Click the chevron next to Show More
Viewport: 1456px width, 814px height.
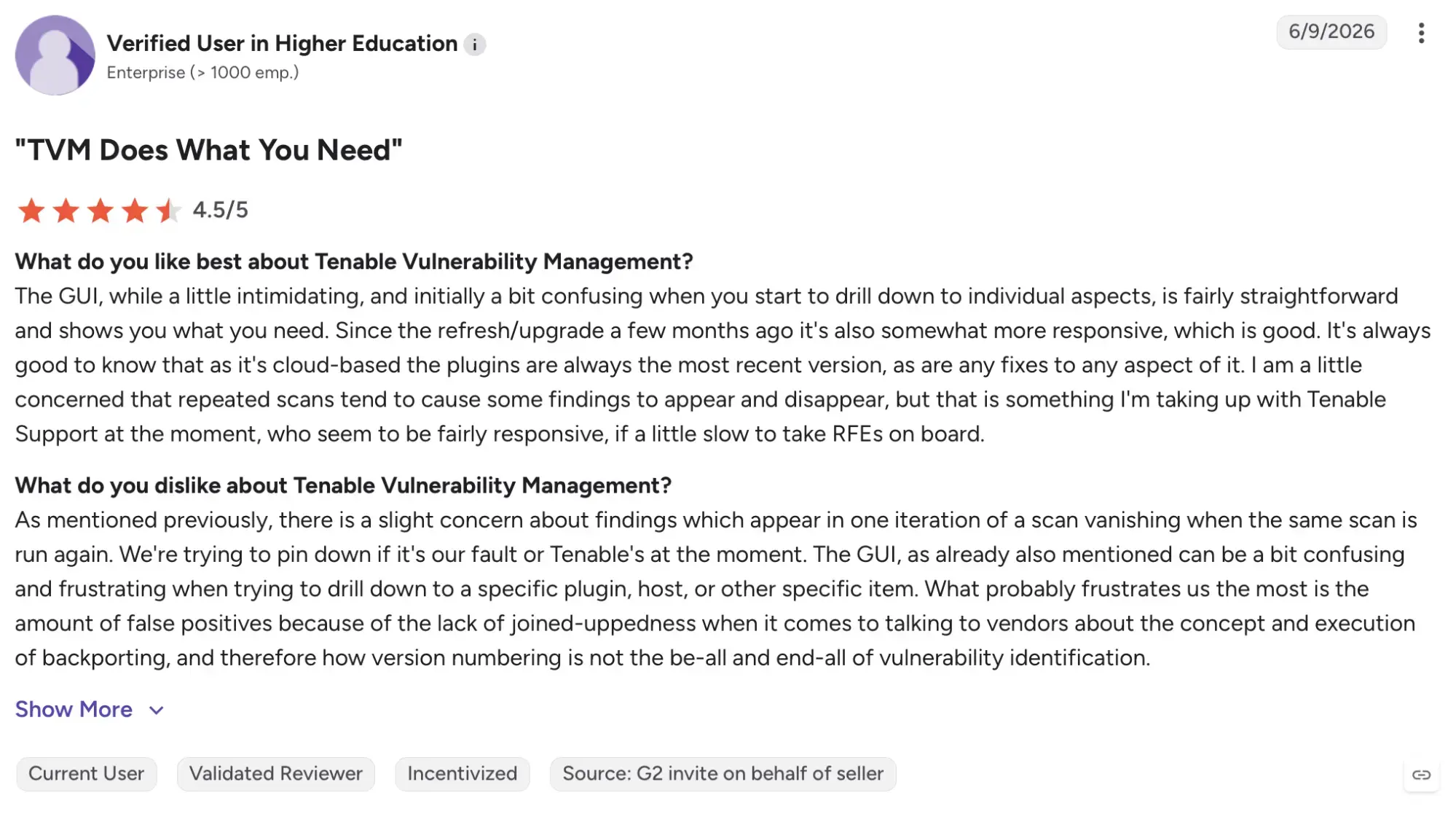pyautogui.click(x=156, y=711)
